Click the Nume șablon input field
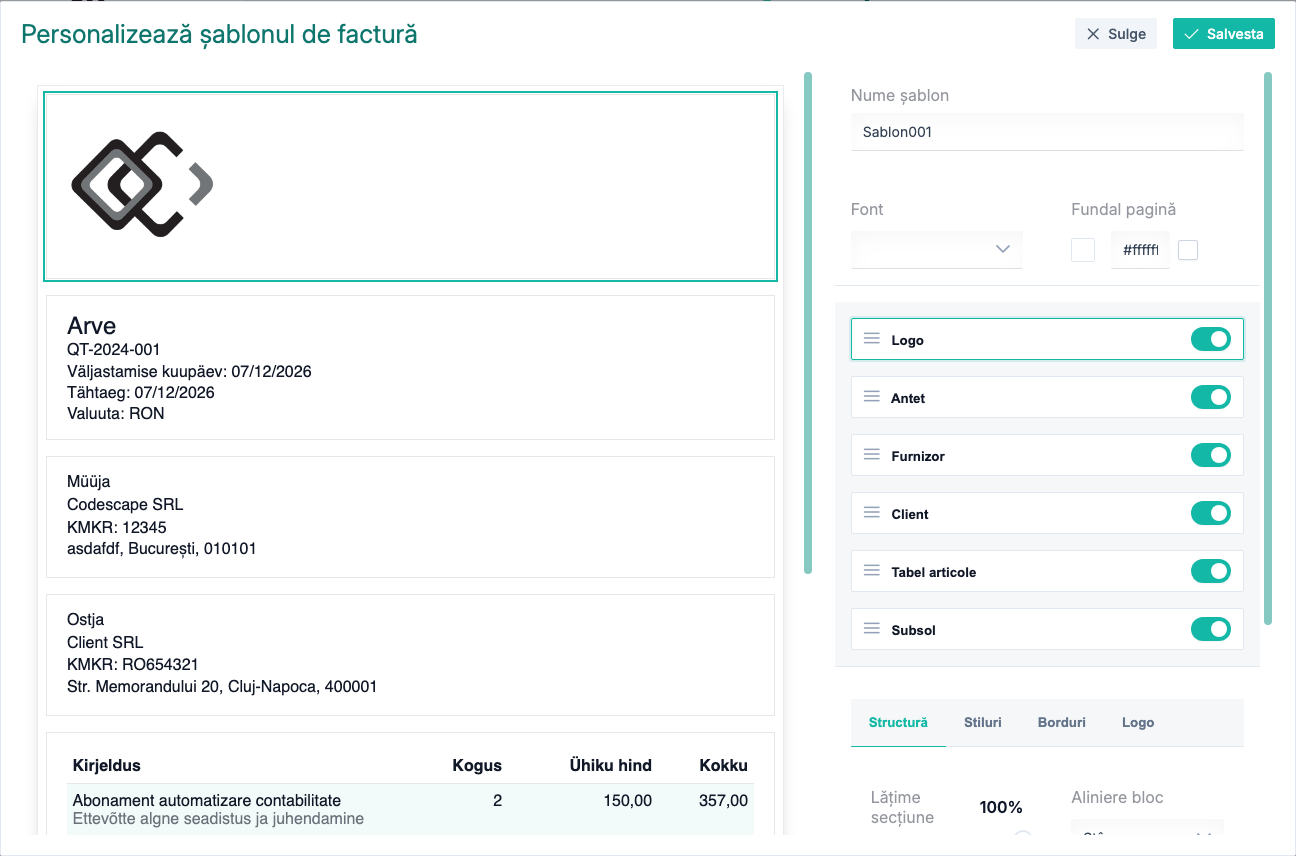1296x856 pixels. click(1047, 131)
